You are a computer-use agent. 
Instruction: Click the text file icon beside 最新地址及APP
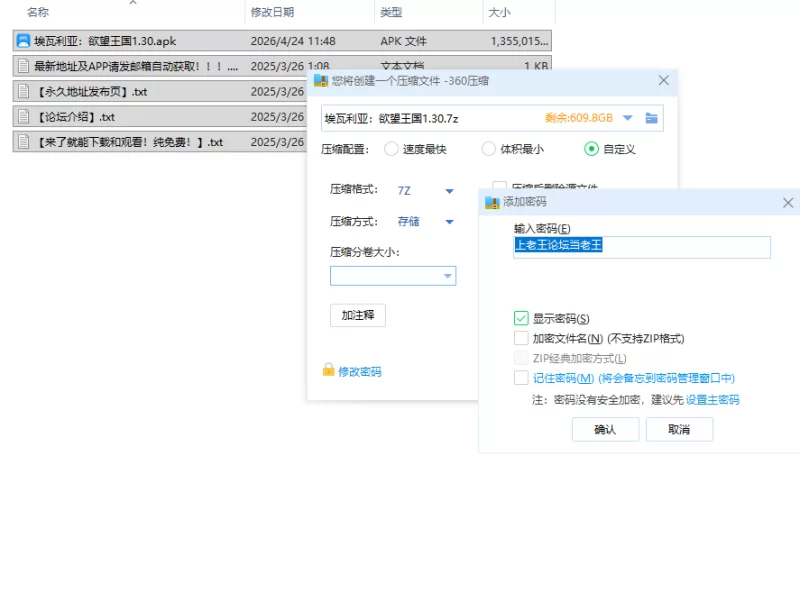tap(23, 66)
